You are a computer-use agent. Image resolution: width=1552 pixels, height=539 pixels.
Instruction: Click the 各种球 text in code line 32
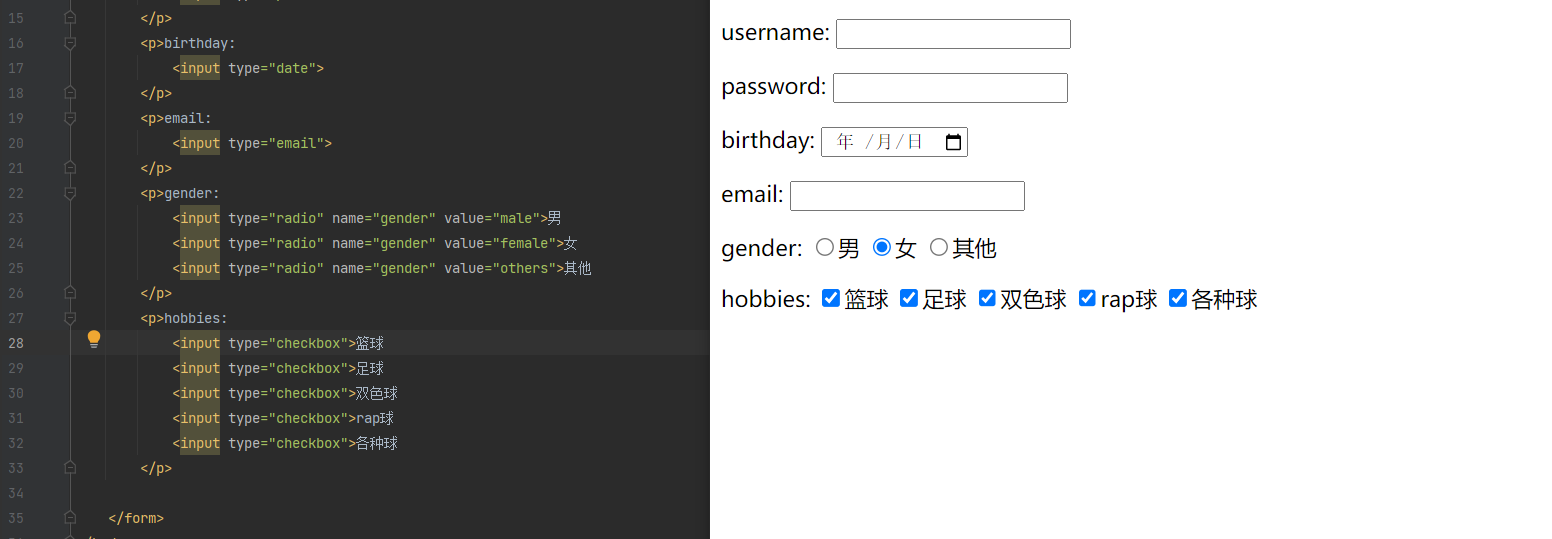pos(377,443)
